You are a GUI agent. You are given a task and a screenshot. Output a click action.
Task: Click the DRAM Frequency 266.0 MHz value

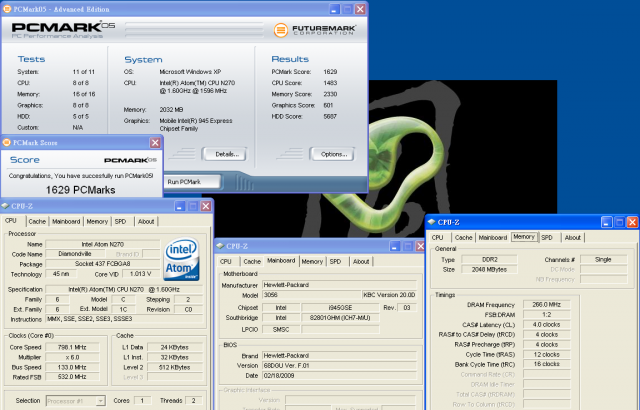pos(547,304)
